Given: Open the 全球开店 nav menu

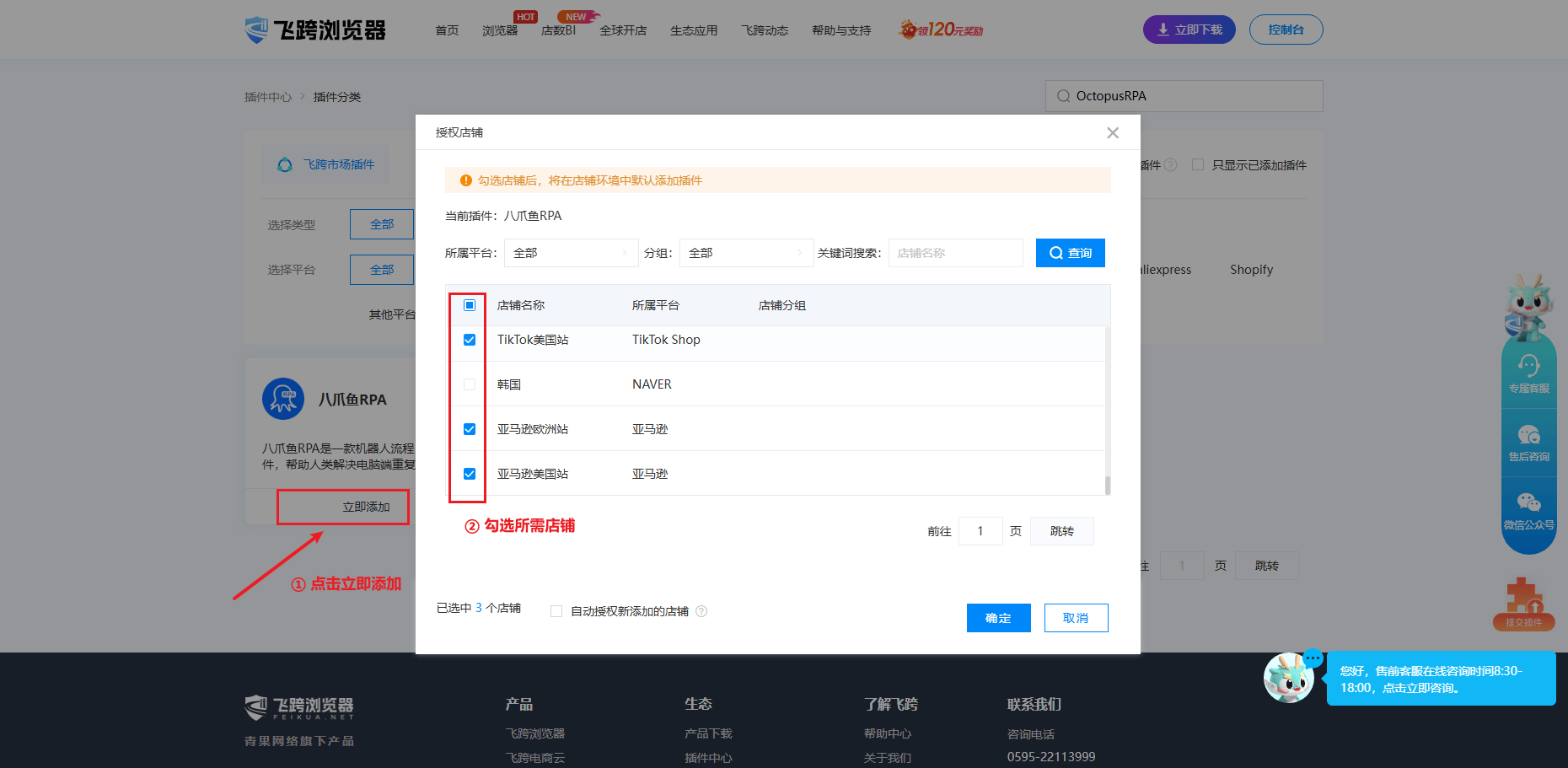Looking at the screenshot, I should [x=623, y=30].
